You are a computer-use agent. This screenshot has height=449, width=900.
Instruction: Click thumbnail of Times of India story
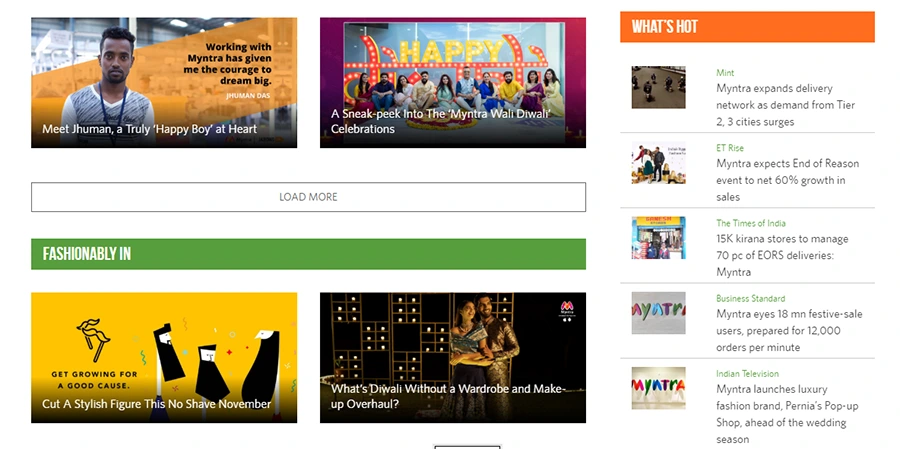pyautogui.click(x=658, y=238)
